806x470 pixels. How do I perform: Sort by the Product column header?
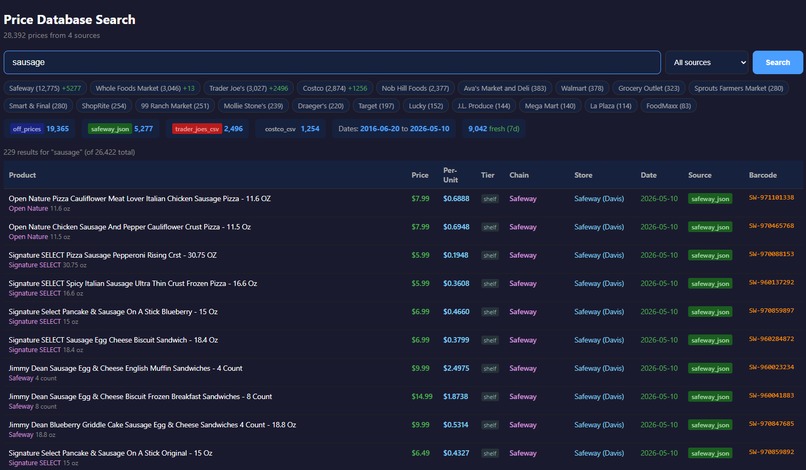(x=22, y=175)
